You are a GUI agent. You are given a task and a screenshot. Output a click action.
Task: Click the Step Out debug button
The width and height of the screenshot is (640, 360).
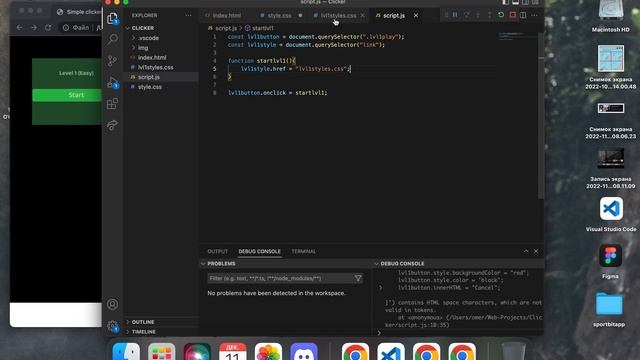(x=489, y=15)
